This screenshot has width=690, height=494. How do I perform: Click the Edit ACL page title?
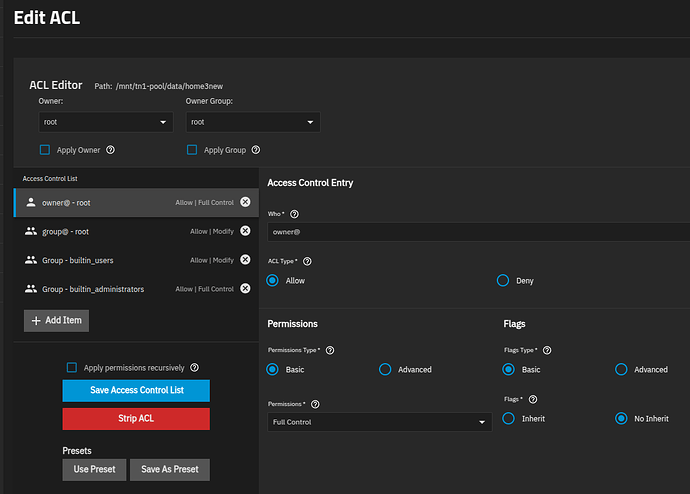[47, 18]
